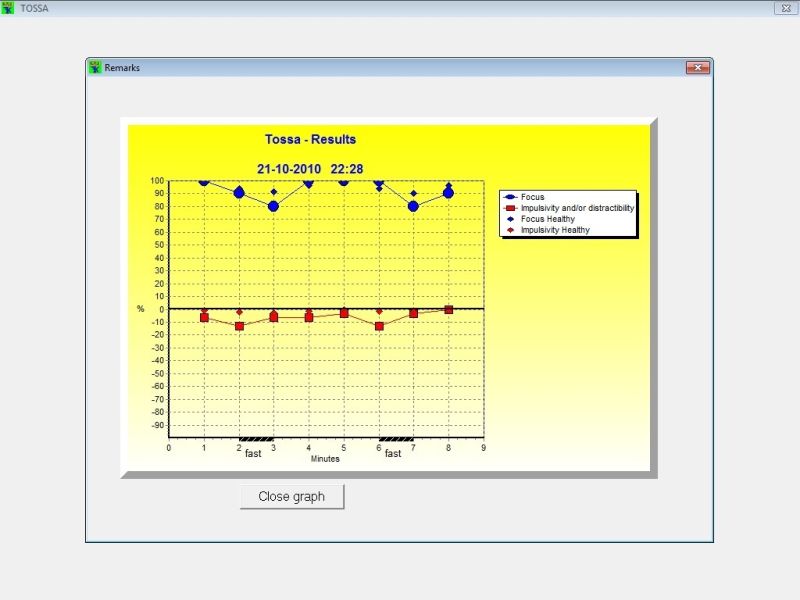Viewport: 800px width, 600px height.
Task: Click the date 21-10-2010 22:28 label
Action: click(x=311, y=169)
